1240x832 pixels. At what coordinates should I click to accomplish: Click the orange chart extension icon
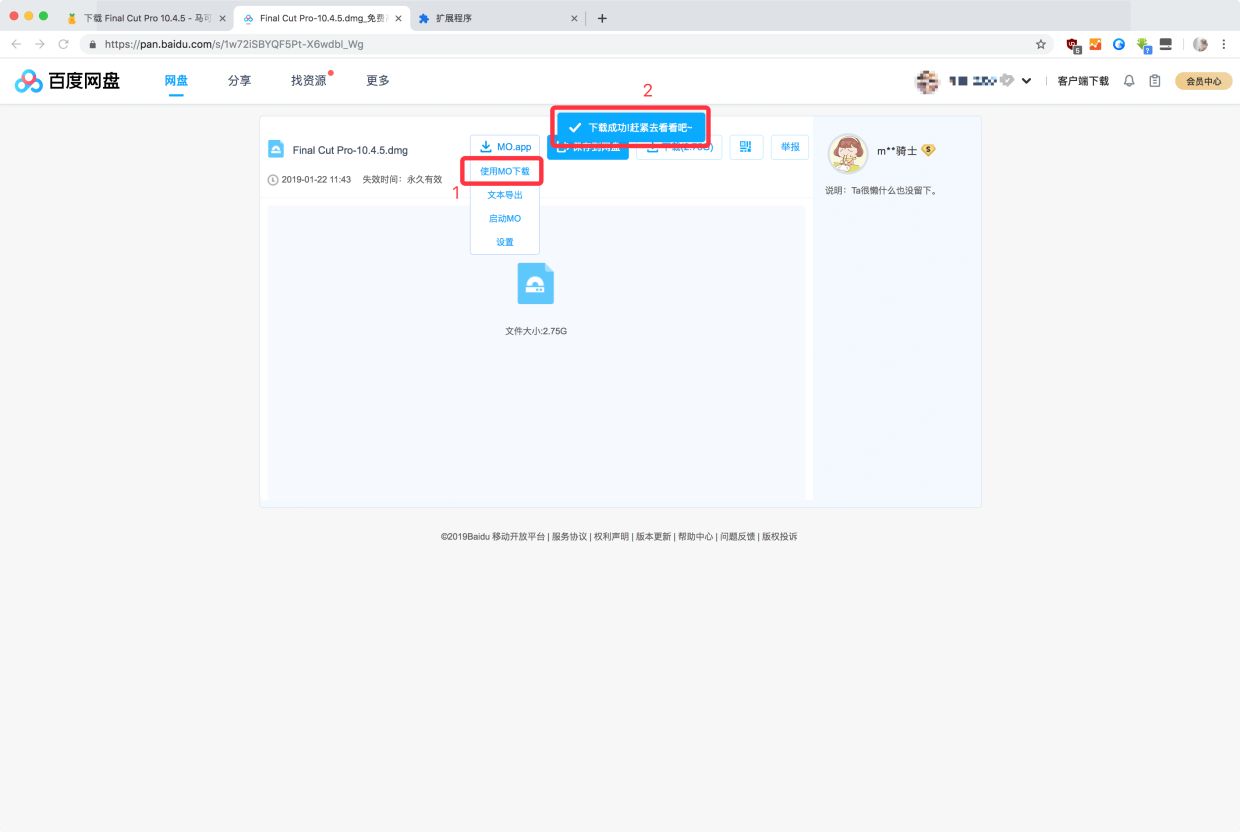[x=1096, y=44]
